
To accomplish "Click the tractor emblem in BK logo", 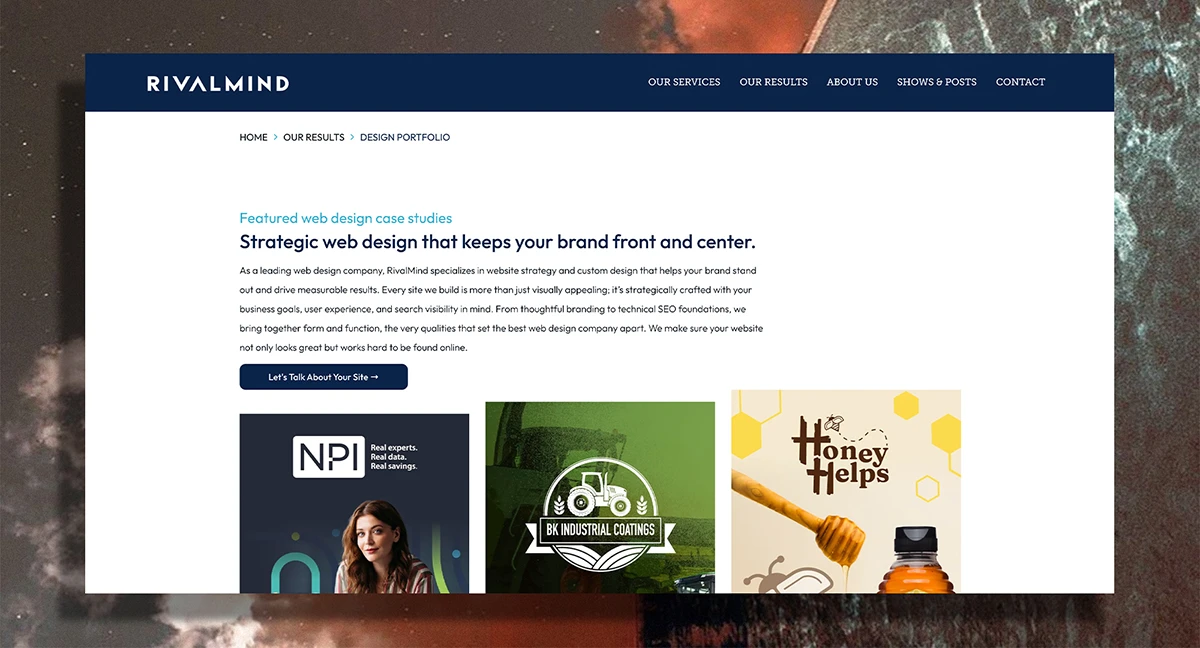I will (x=599, y=493).
